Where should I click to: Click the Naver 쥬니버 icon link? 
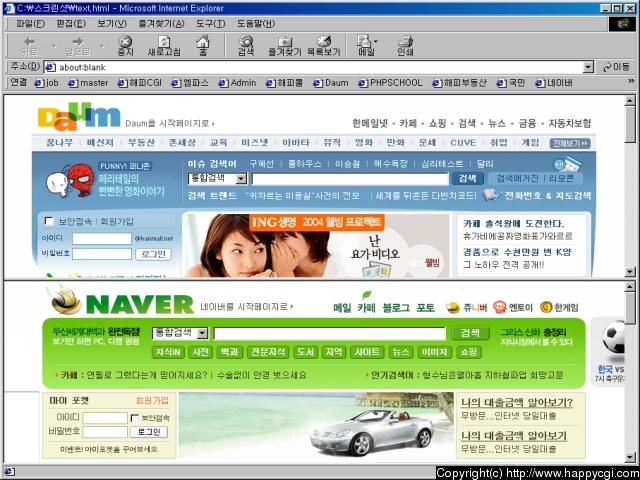(x=467, y=307)
